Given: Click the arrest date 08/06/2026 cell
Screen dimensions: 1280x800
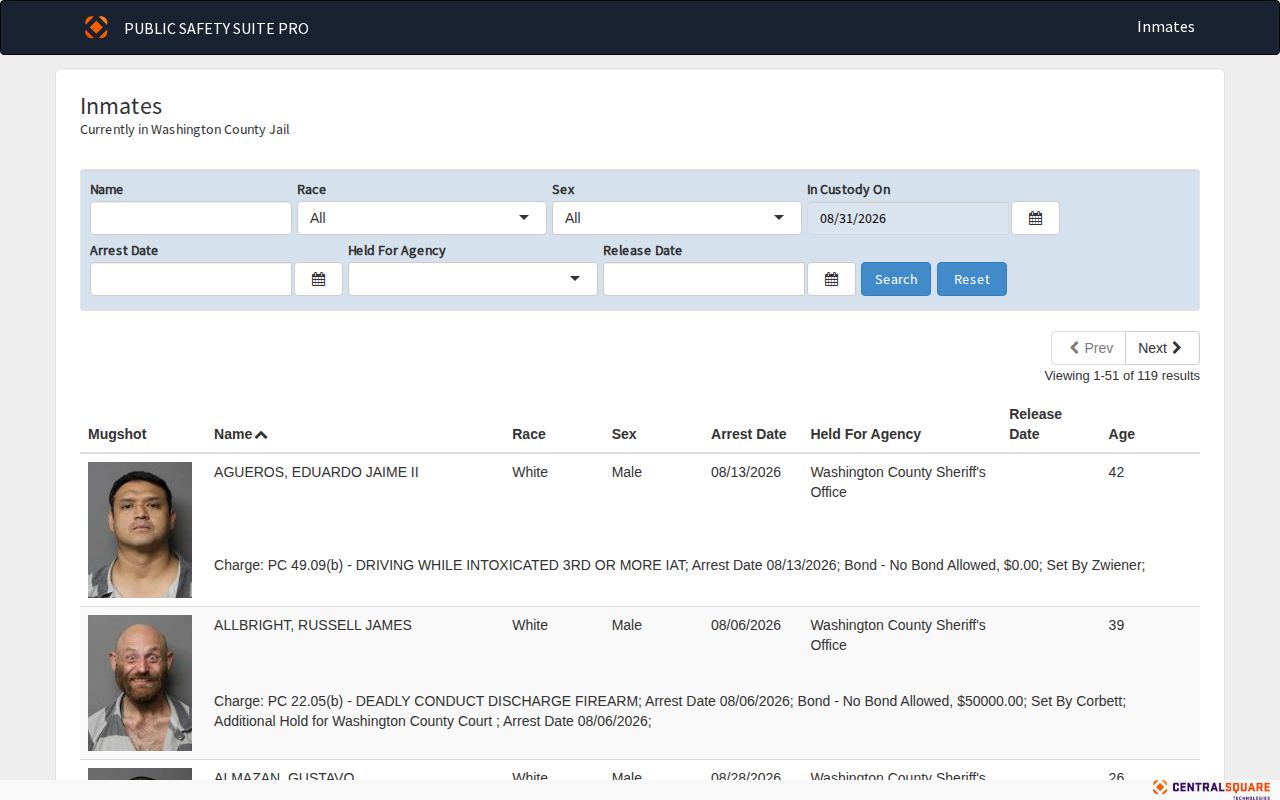Looking at the screenshot, I should pos(746,625).
